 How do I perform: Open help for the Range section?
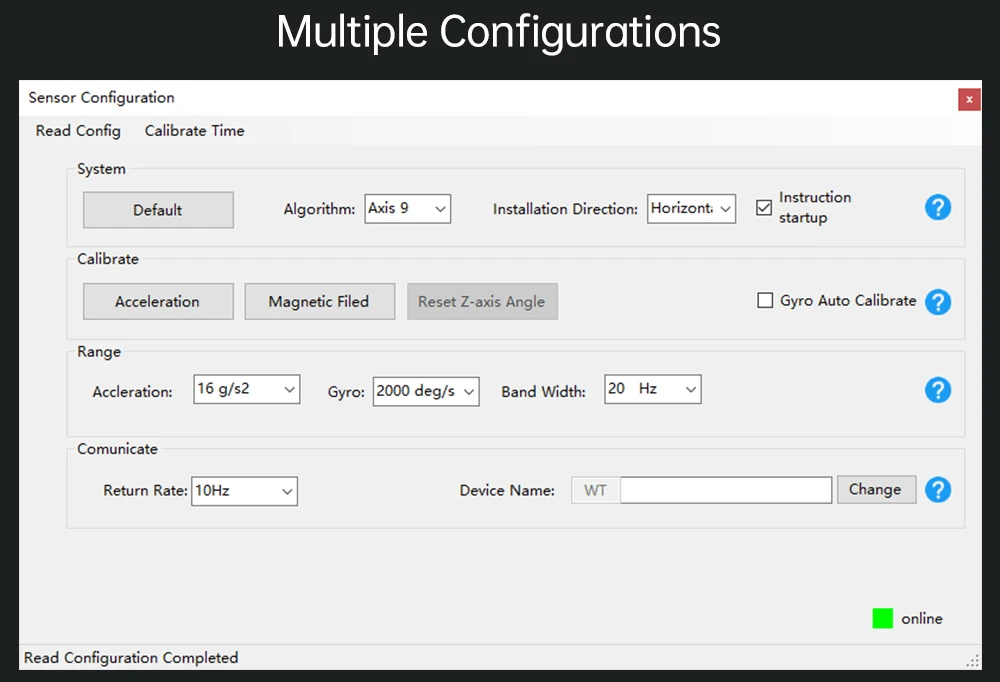click(938, 390)
